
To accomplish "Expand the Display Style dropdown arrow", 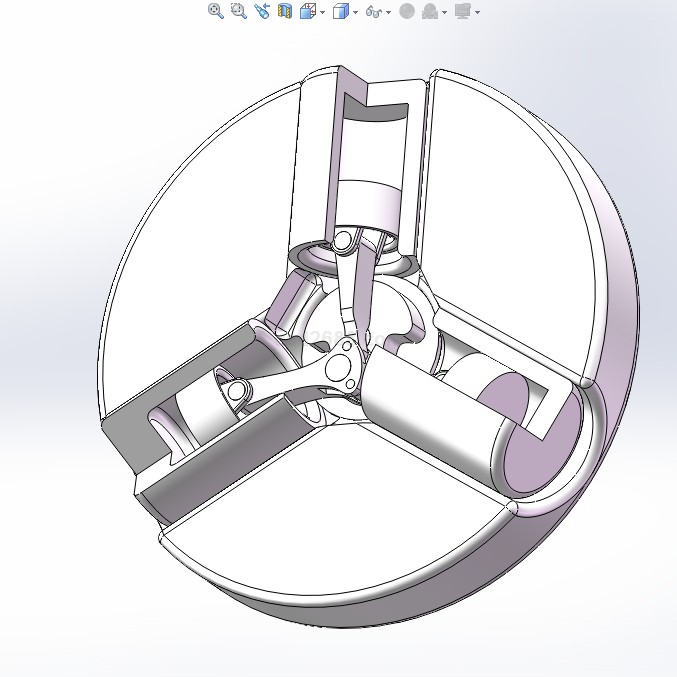I will point(356,12).
